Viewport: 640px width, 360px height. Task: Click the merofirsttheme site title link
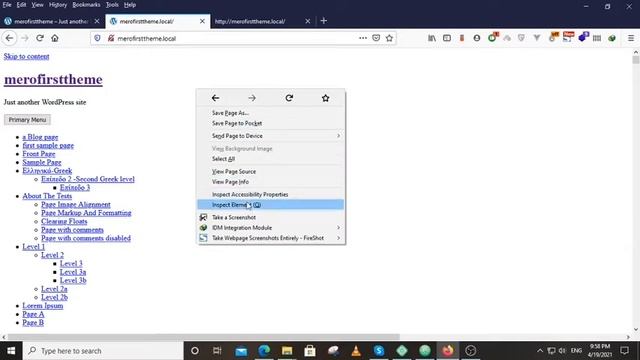click(53, 79)
